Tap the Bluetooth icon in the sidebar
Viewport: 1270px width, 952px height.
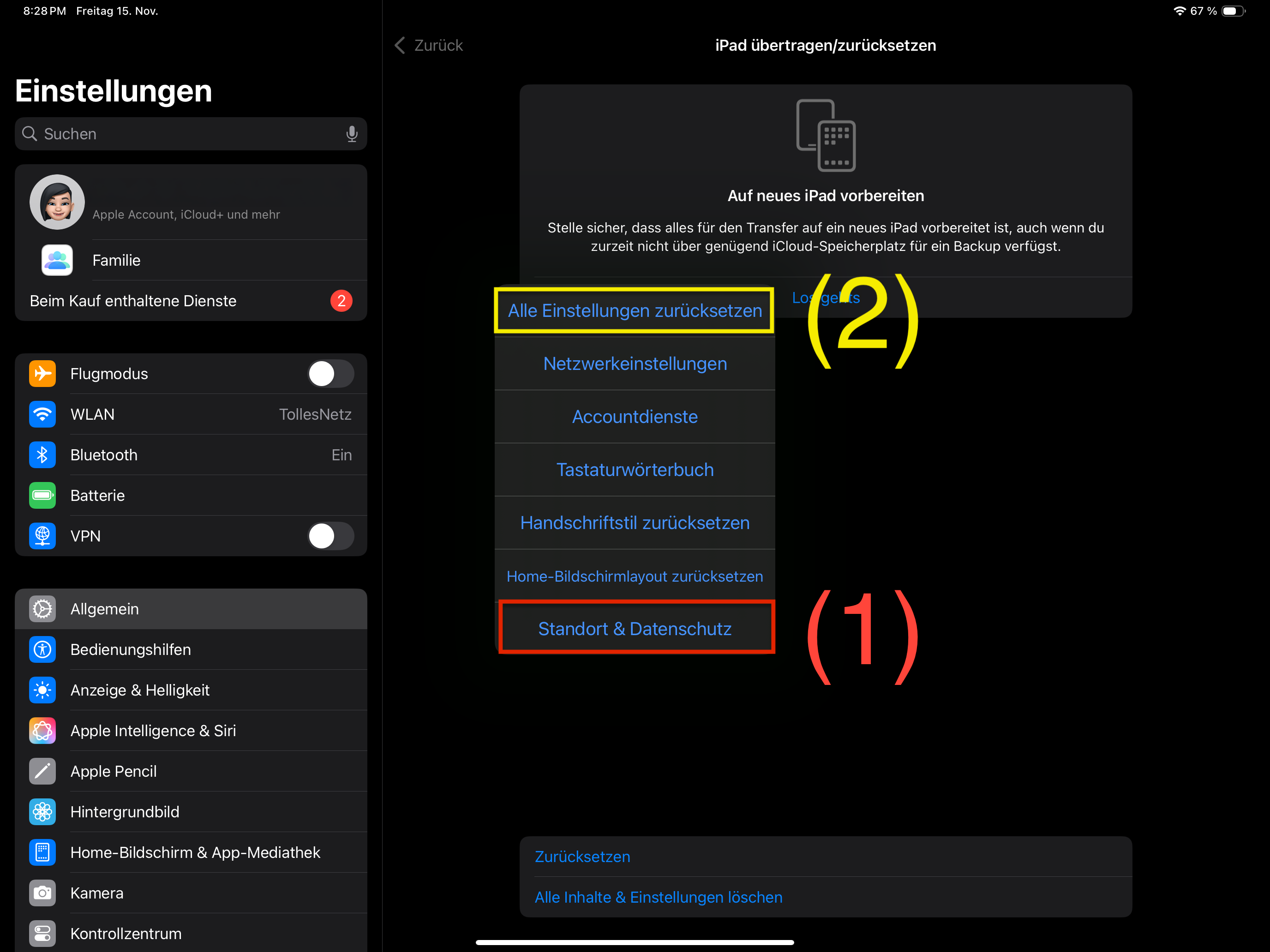click(x=42, y=455)
